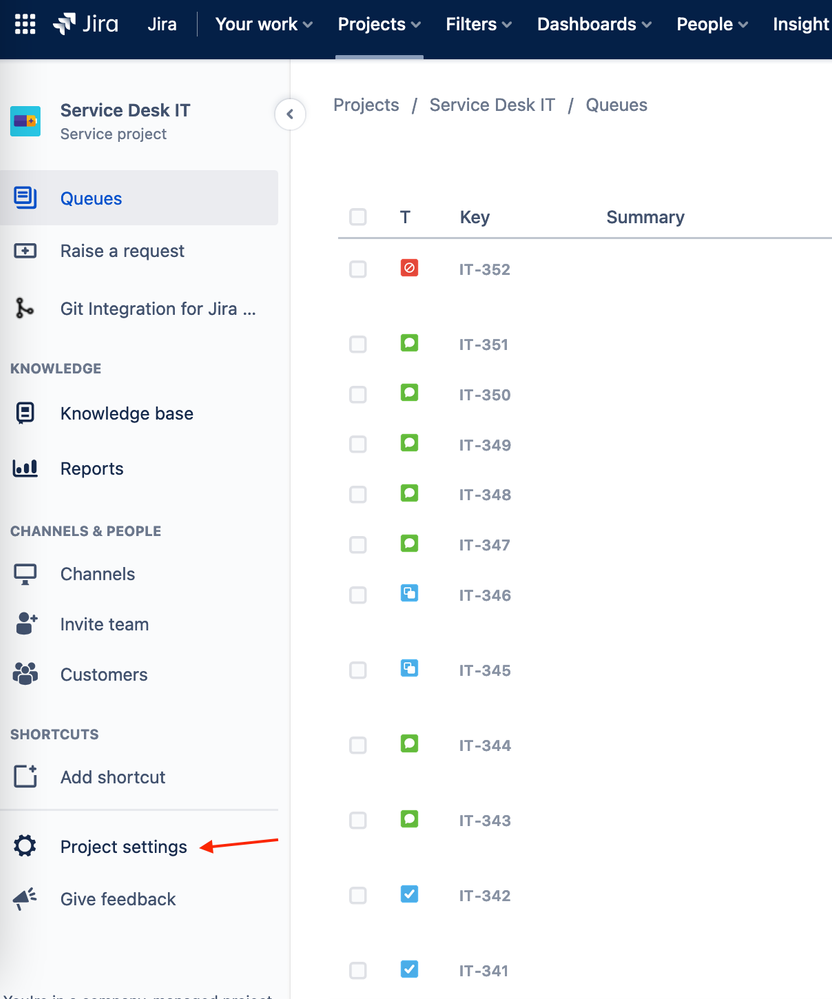This screenshot has width=832, height=999.
Task: Toggle the select-all checkbox in table header
Action: [358, 217]
